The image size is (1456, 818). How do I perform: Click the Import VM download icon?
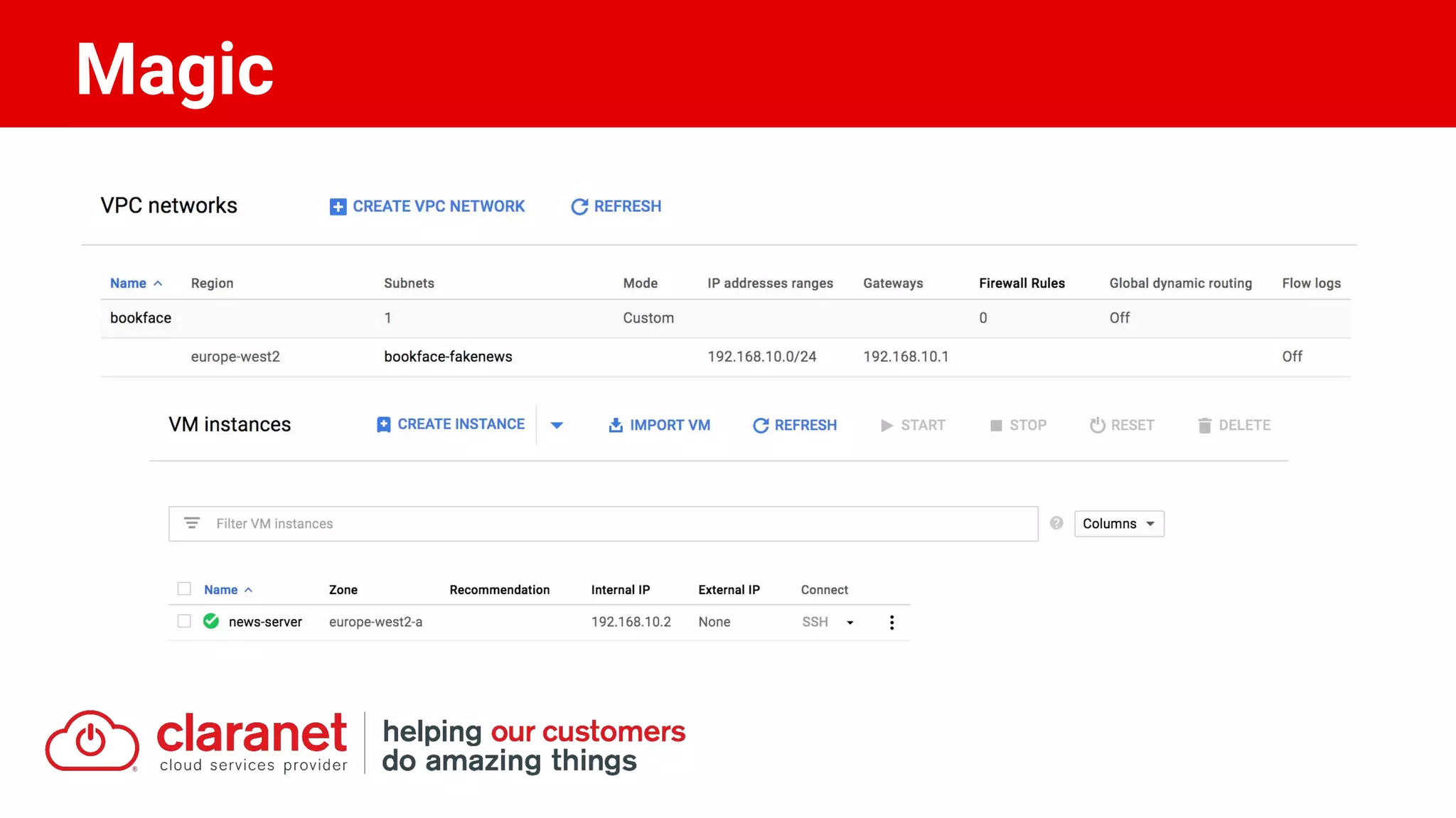coord(616,426)
